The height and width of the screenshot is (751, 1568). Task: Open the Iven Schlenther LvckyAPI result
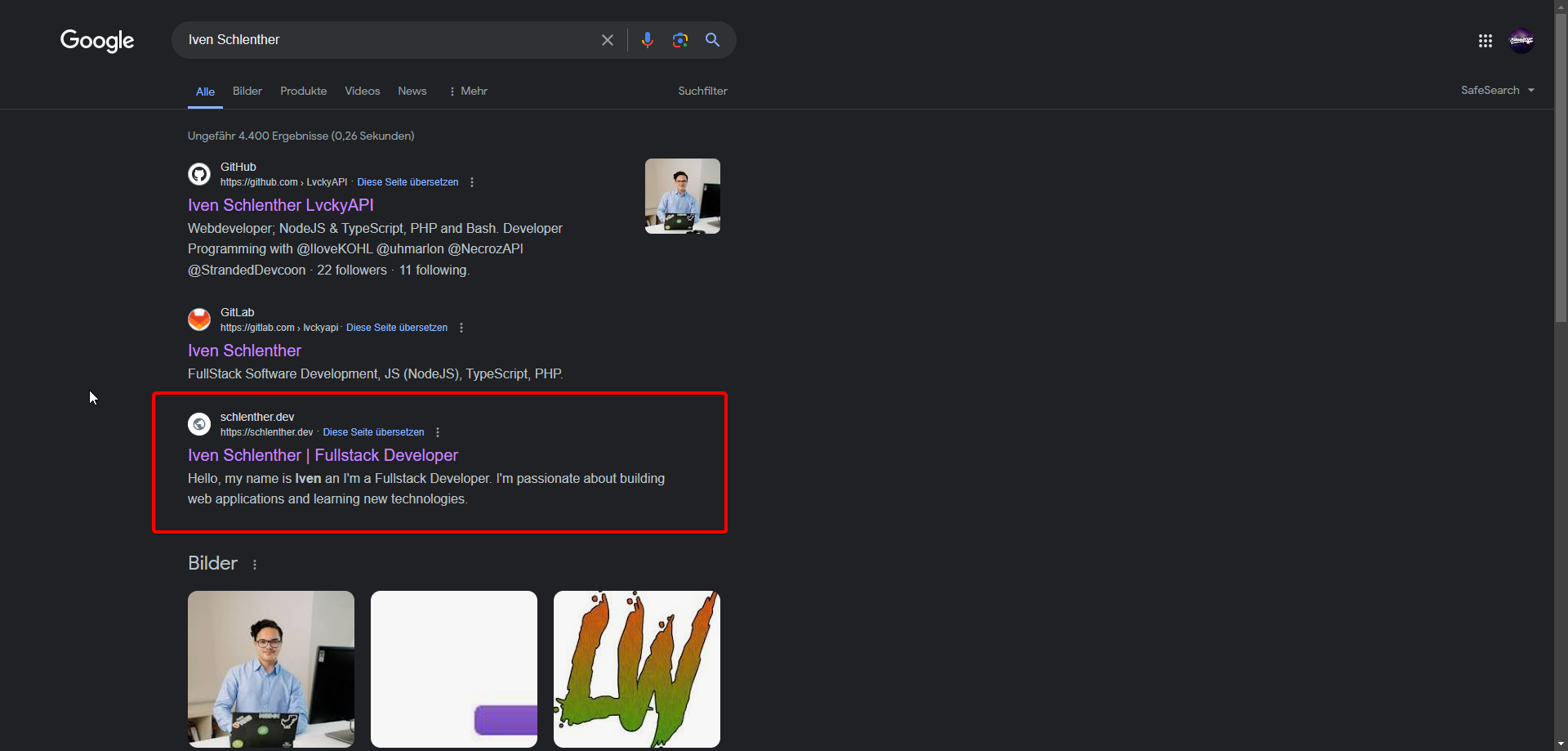pyautogui.click(x=280, y=205)
